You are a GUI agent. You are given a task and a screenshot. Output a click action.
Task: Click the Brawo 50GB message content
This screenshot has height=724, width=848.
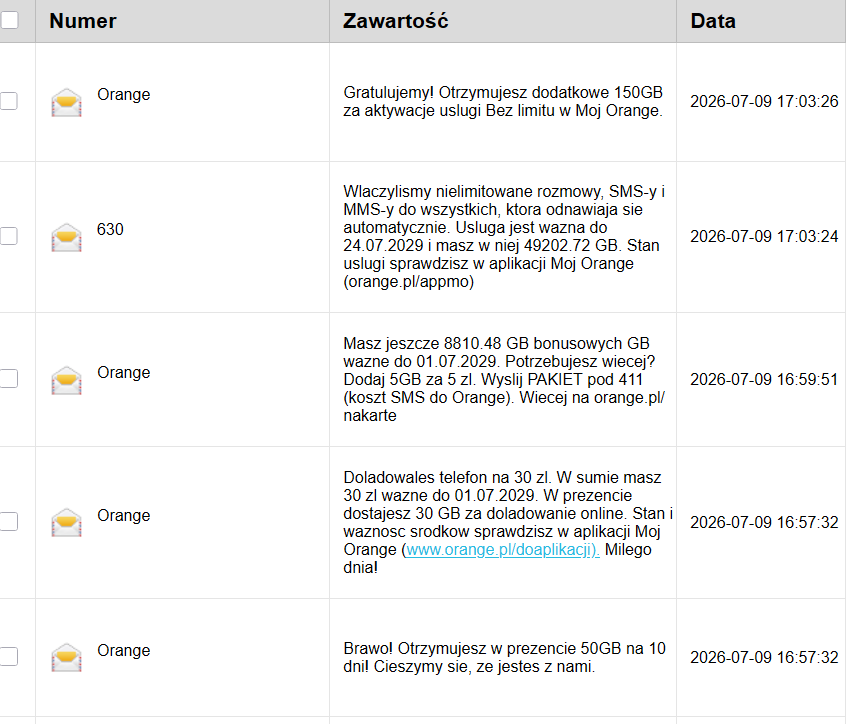pyautogui.click(x=504, y=657)
